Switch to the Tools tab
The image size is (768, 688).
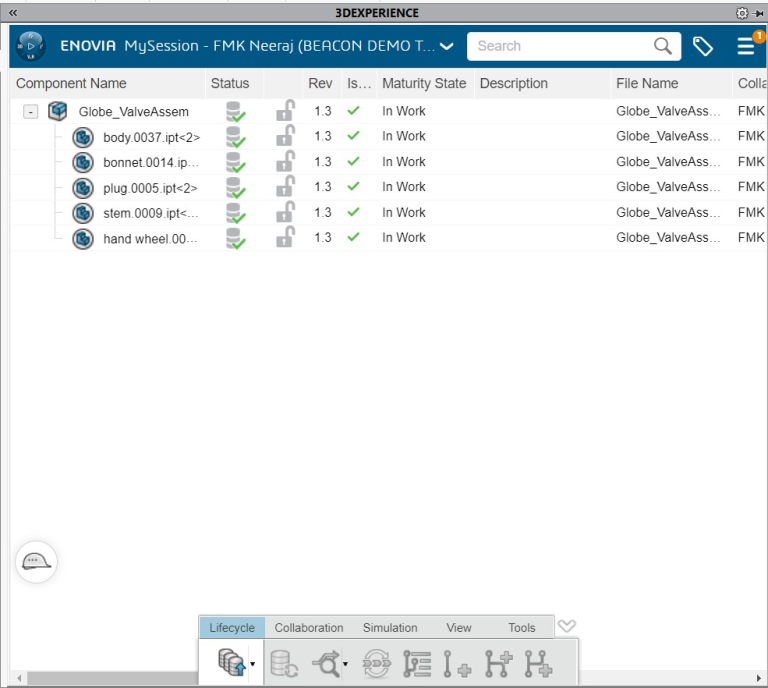click(x=522, y=628)
